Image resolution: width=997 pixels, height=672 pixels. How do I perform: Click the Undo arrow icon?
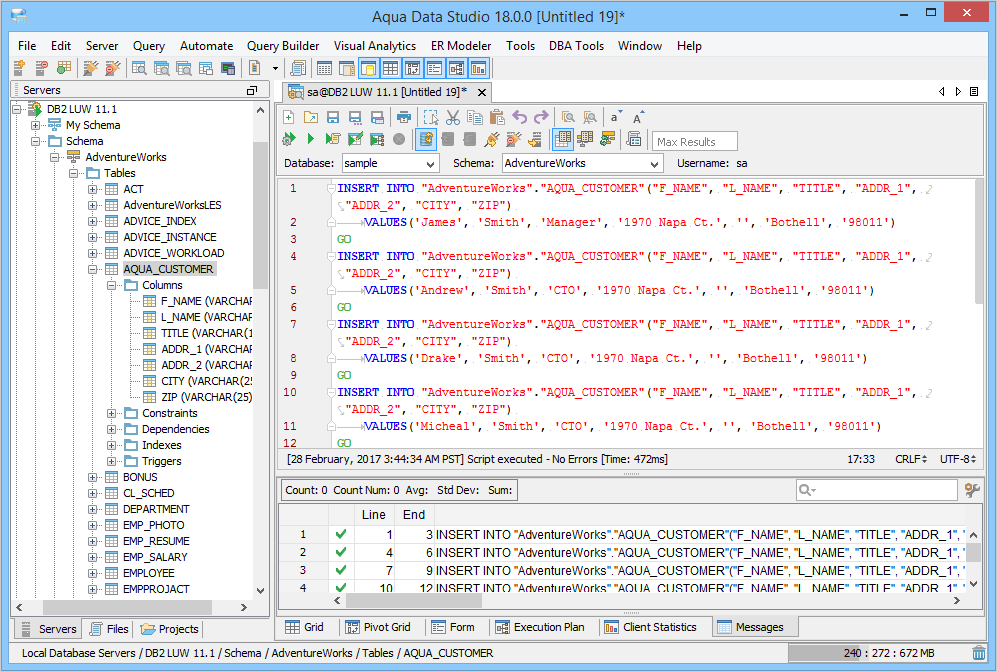point(520,117)
